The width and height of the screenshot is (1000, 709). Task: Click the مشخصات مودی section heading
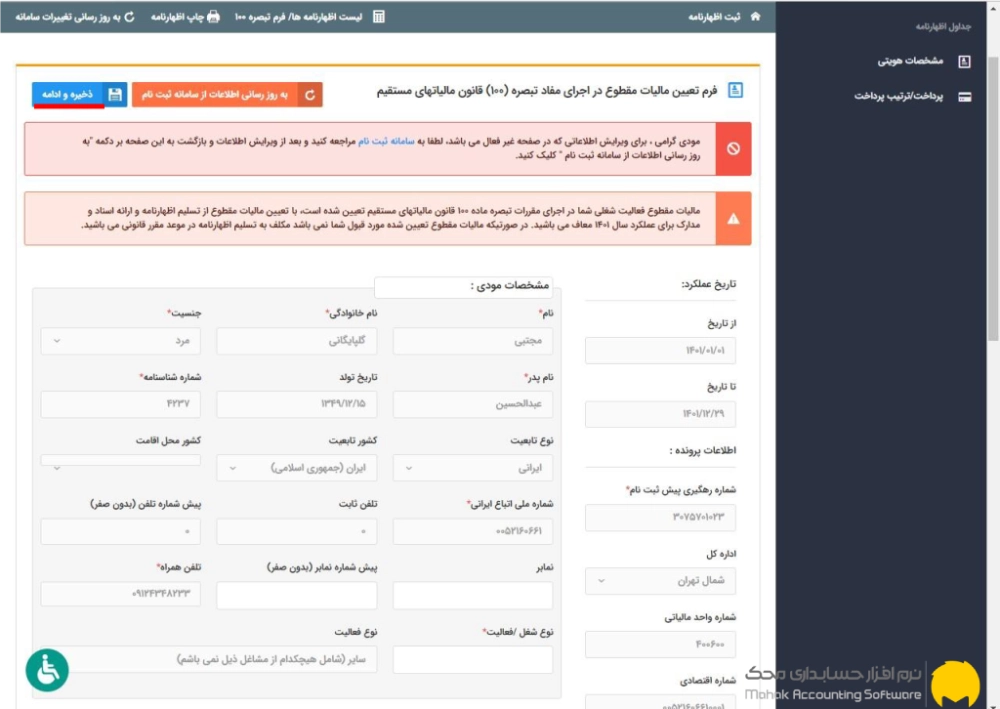tap(510, 285)
